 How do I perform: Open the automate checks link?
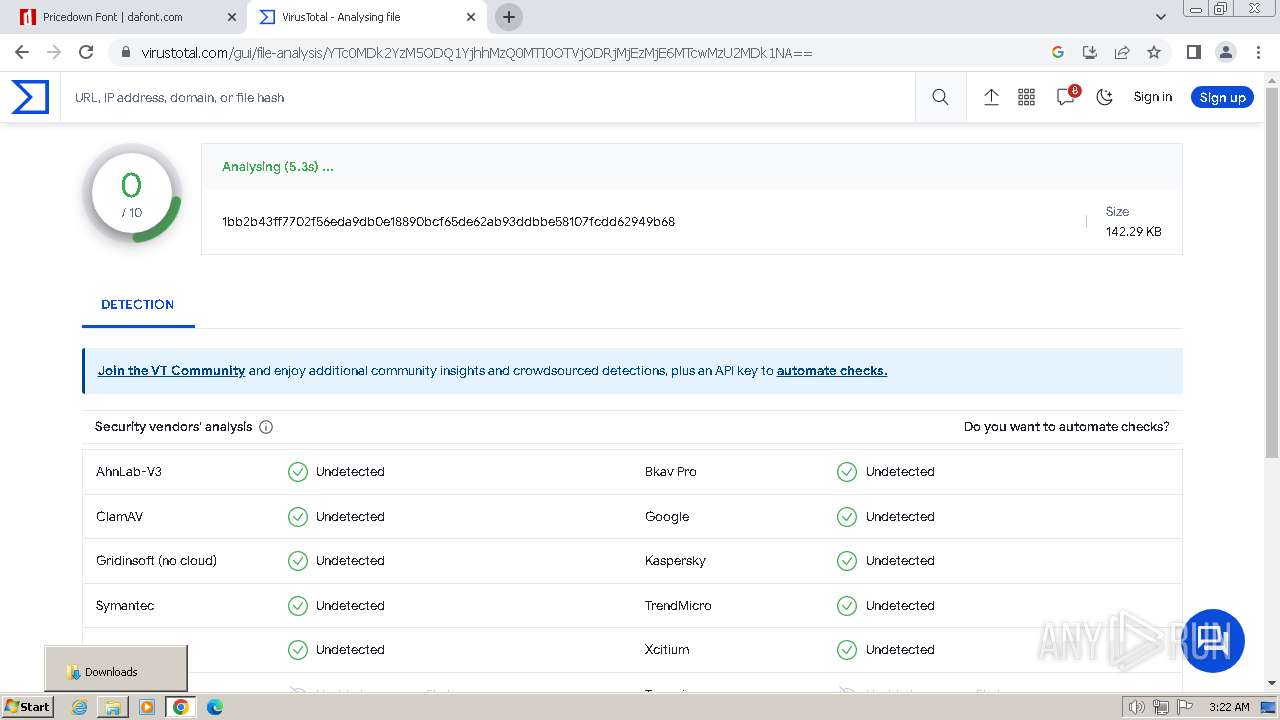tap(832, 371)
